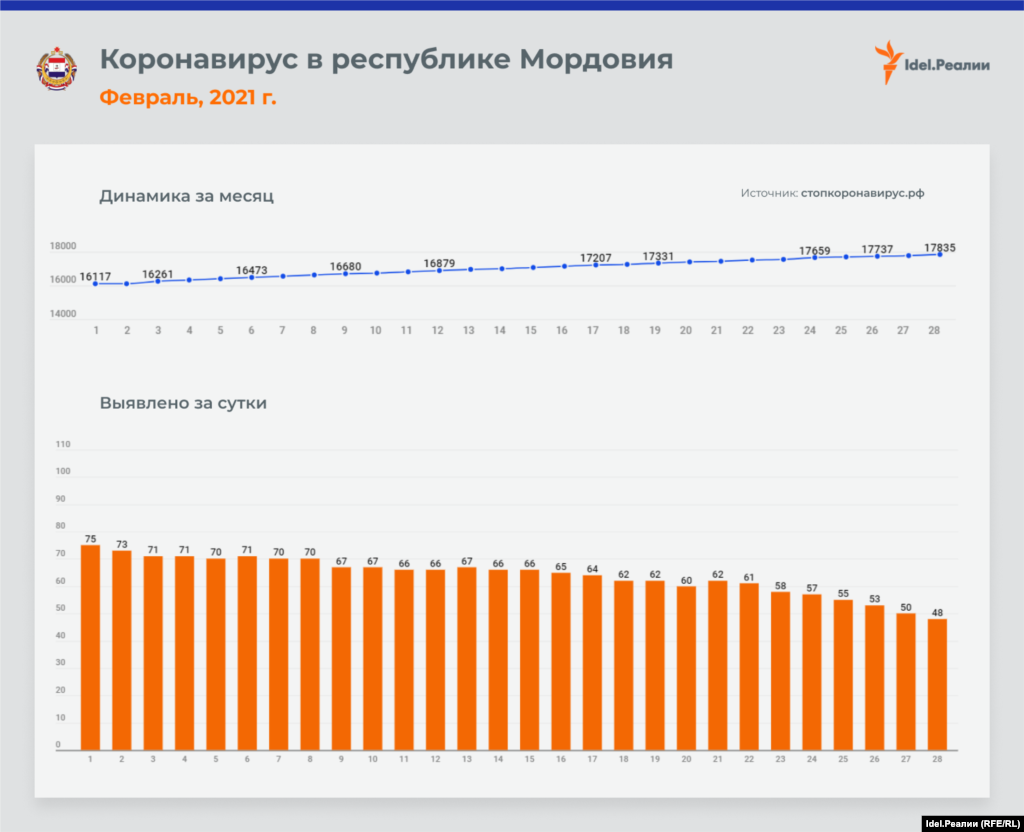Click the orange bar with value 48
1024x832 pixels.
[x=937, y=684]
